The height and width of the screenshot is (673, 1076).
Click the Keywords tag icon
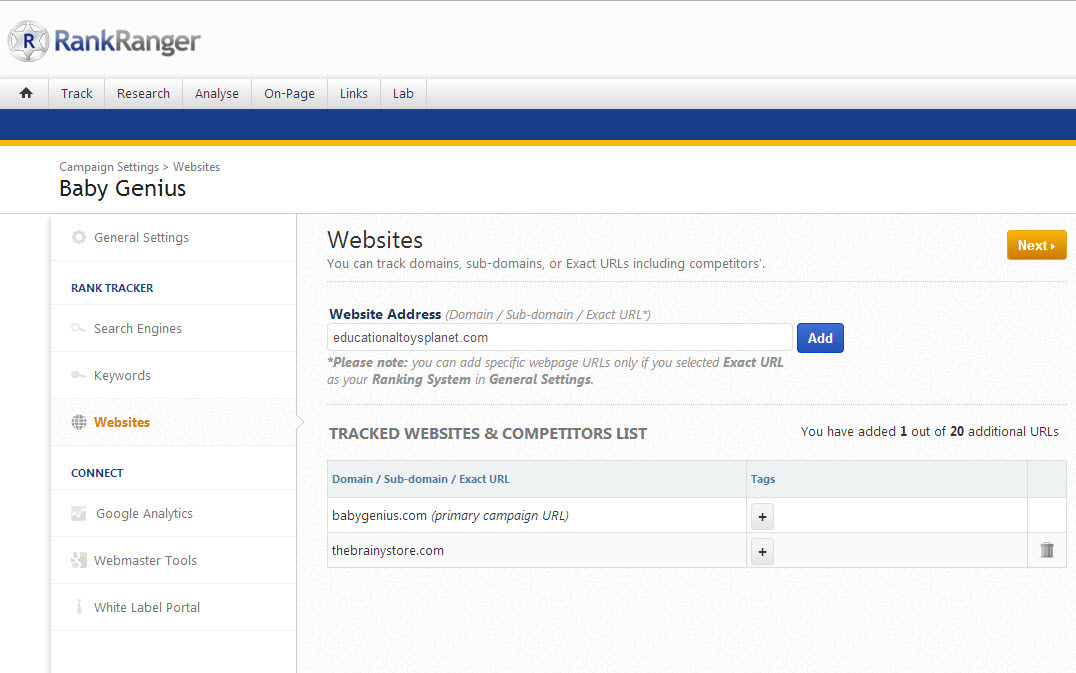click(78, 375)
